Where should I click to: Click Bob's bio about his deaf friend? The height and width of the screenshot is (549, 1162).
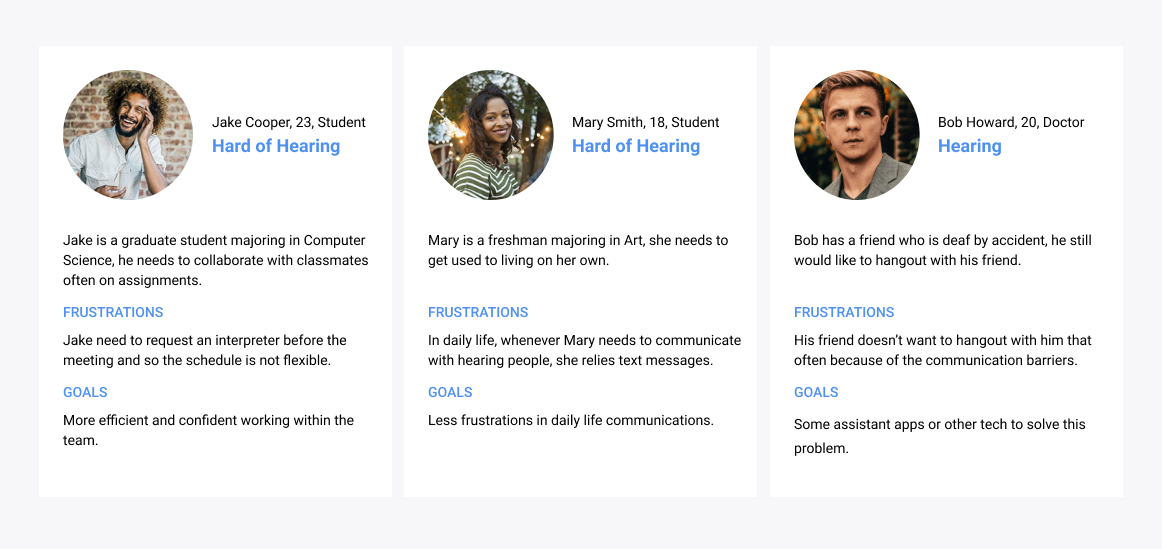(x=942, y=250)
